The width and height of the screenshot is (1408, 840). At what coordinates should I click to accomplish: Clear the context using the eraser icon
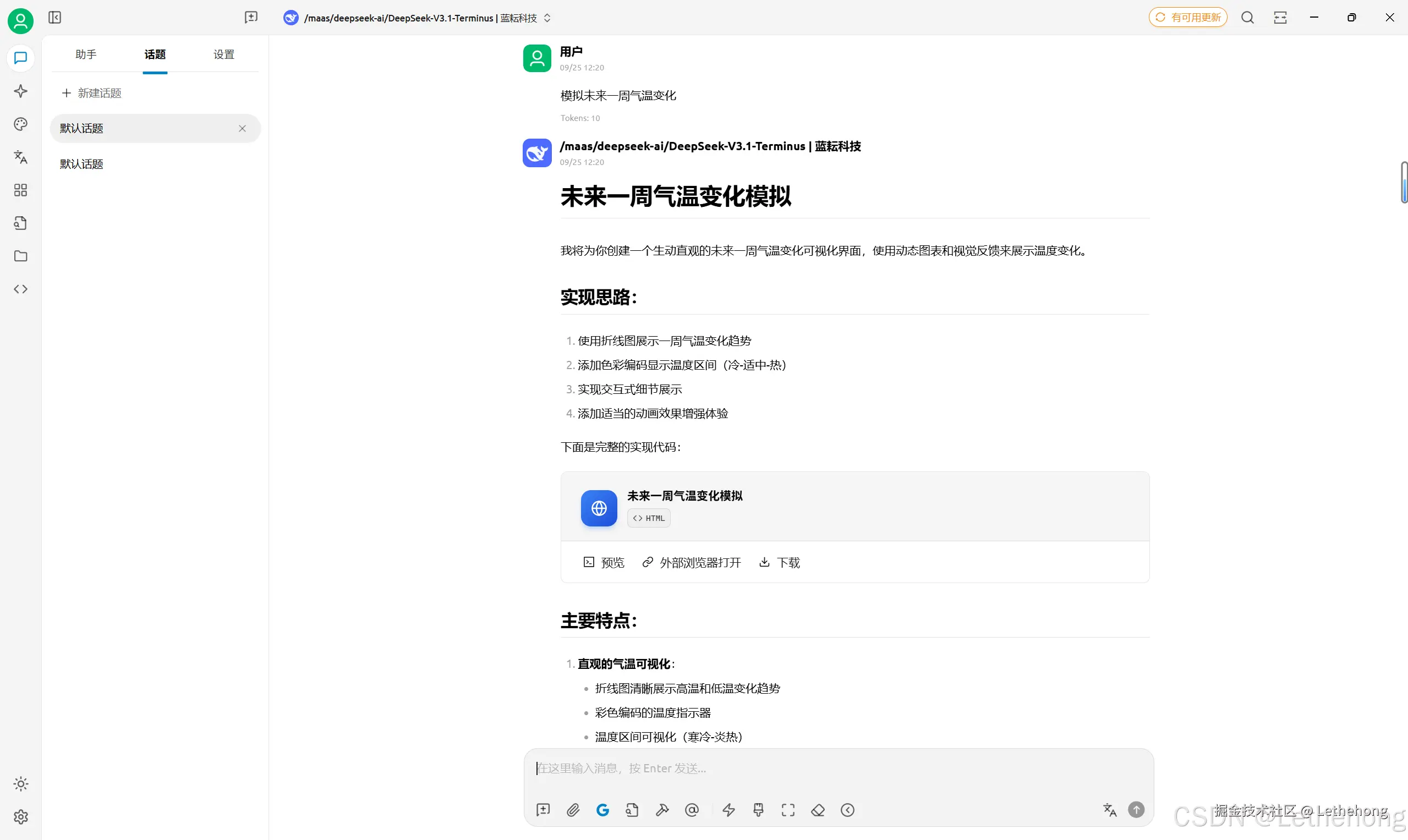(818, 810)
